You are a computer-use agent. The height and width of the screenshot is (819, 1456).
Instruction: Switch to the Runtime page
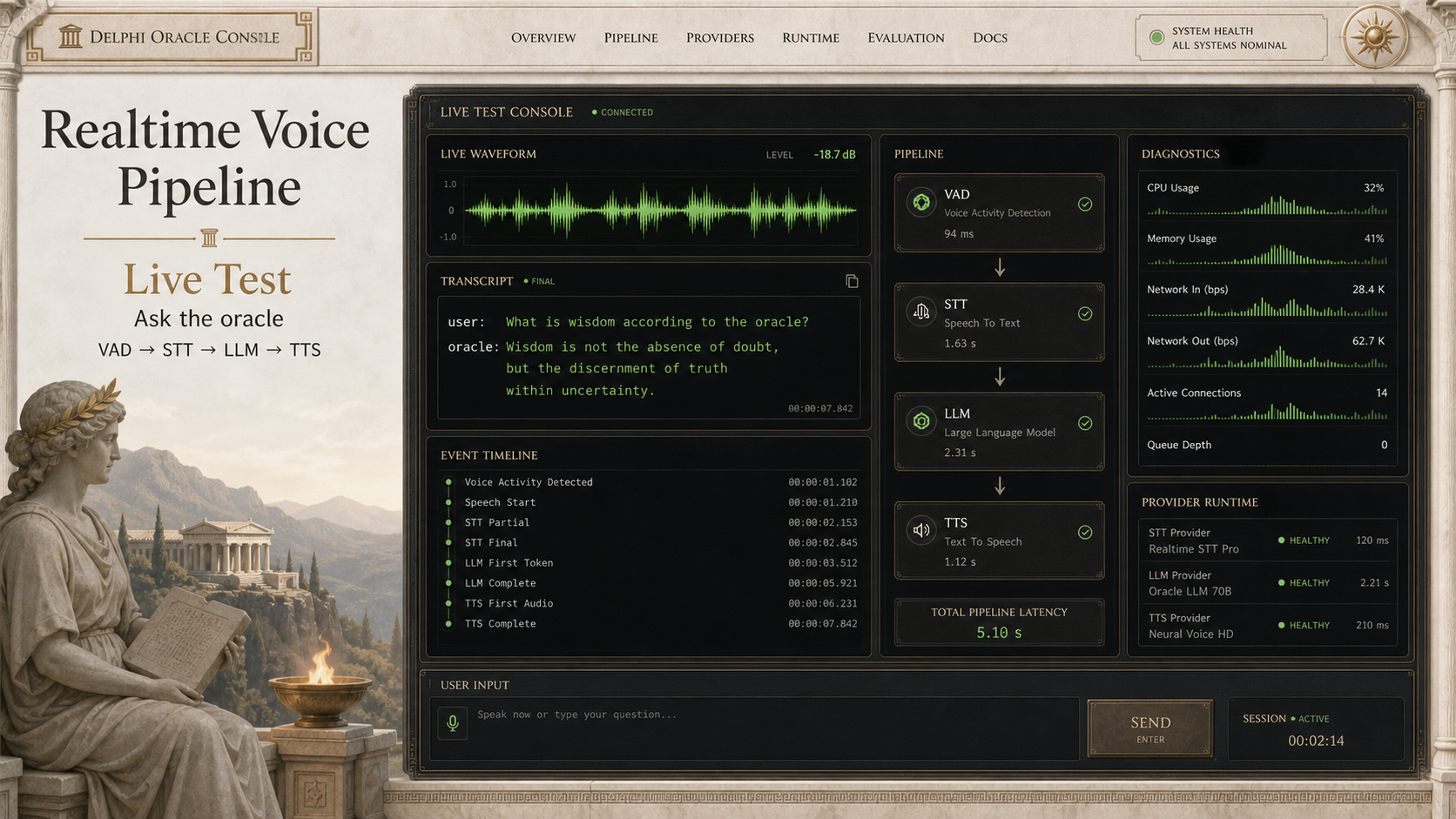(x=811, y=37)
